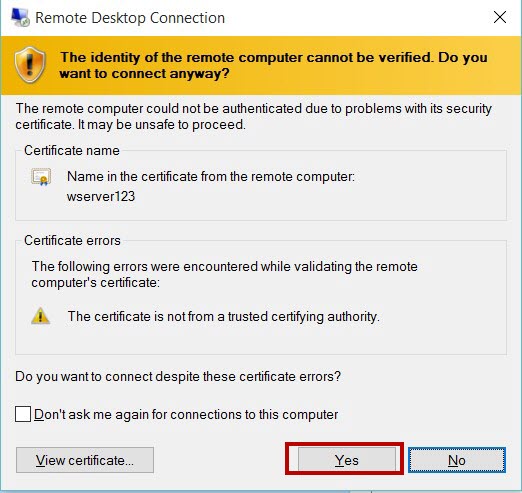Click the "Certificate name" group label
This screenshot has height=493, width=522.
[x=72, y=150]
